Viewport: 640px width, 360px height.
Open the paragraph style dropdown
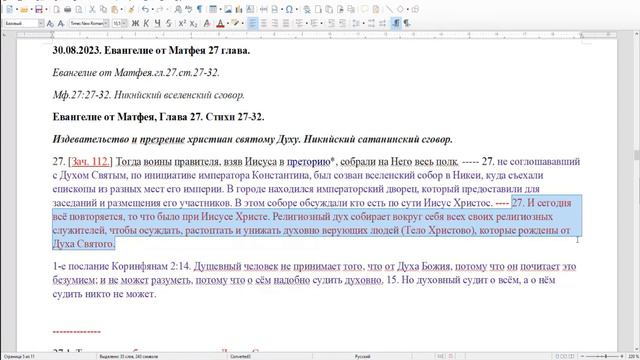point(41,23)
